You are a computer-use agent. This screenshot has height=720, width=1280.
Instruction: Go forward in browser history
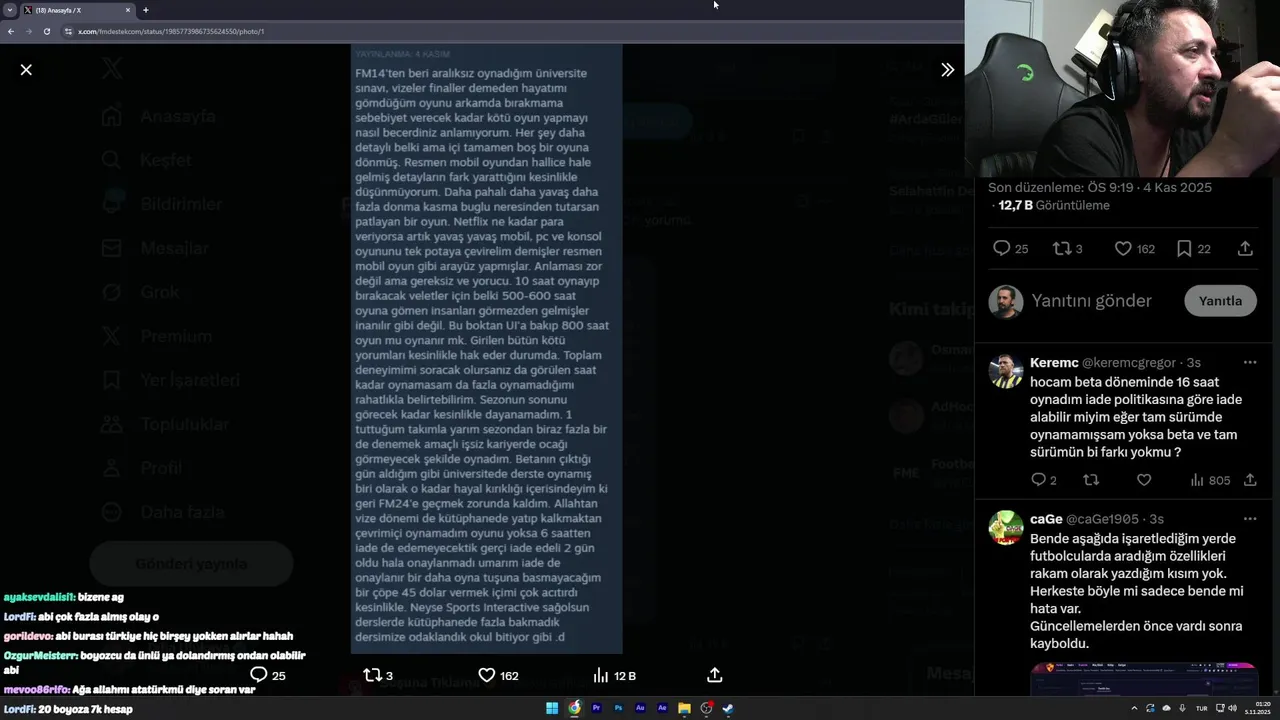[28, 31]
